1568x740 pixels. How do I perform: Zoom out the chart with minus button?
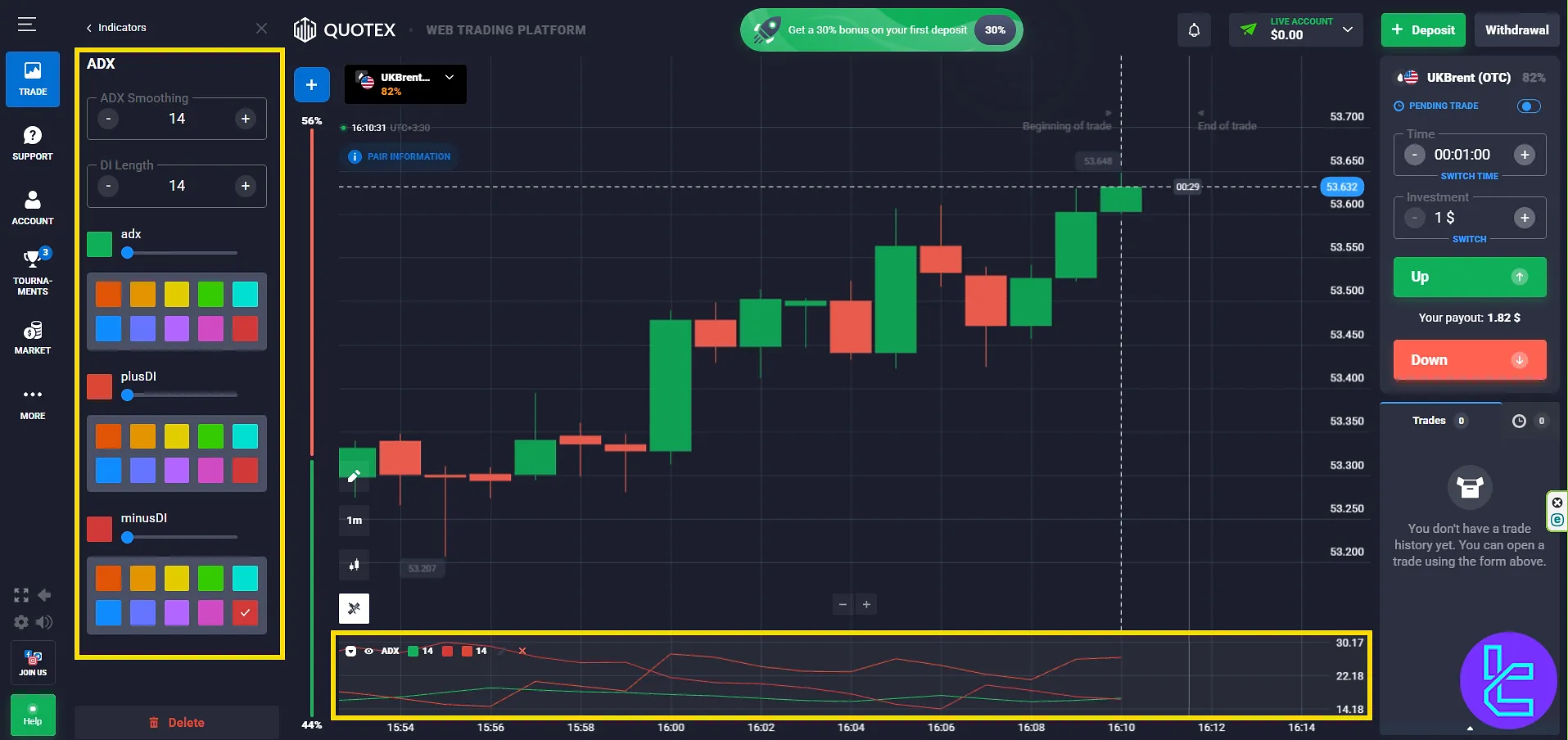coord(843,604)
